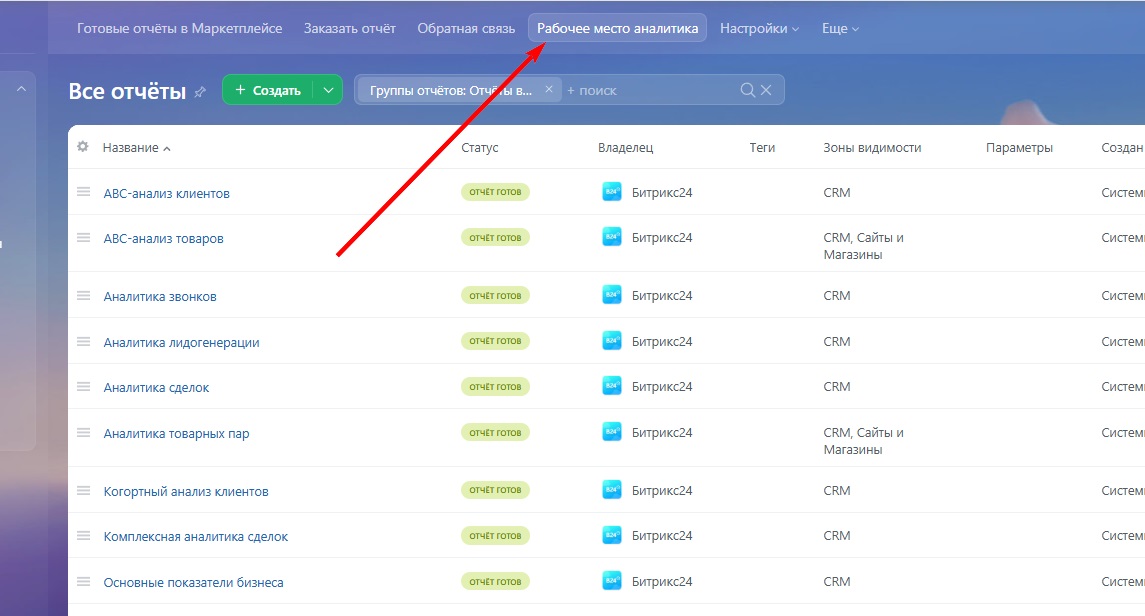The height and width of the screenshot is (616, 1145).
Task: Open row menu for Аналитика звонков
Action: click(x=84, y=295)
